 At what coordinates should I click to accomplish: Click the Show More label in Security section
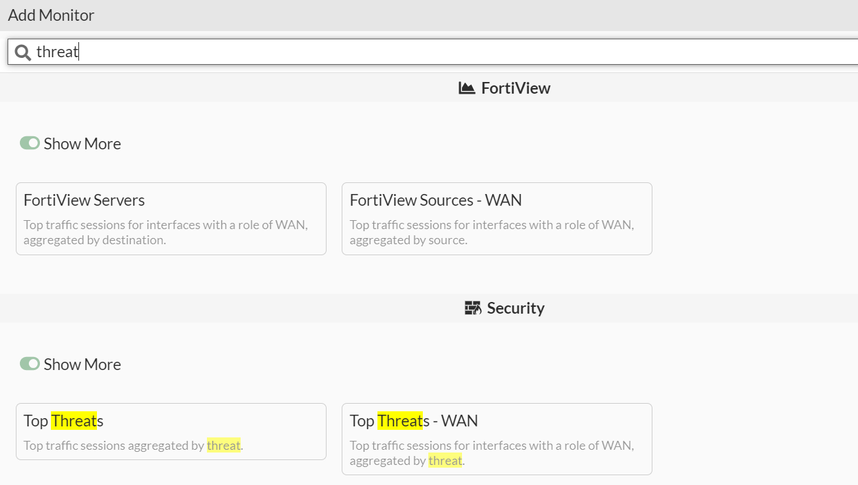(82, 364)
